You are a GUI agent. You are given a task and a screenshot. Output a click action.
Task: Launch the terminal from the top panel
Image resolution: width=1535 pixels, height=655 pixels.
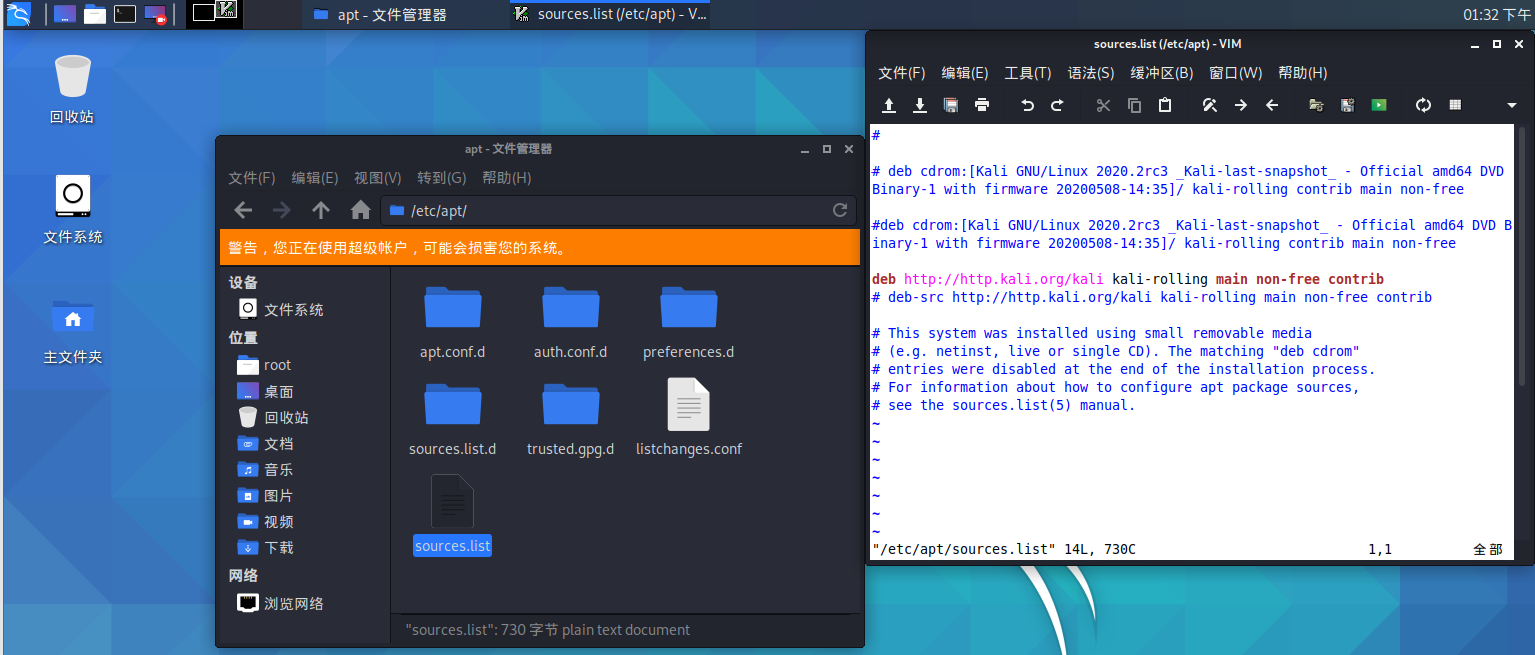[x=125, y=14]
